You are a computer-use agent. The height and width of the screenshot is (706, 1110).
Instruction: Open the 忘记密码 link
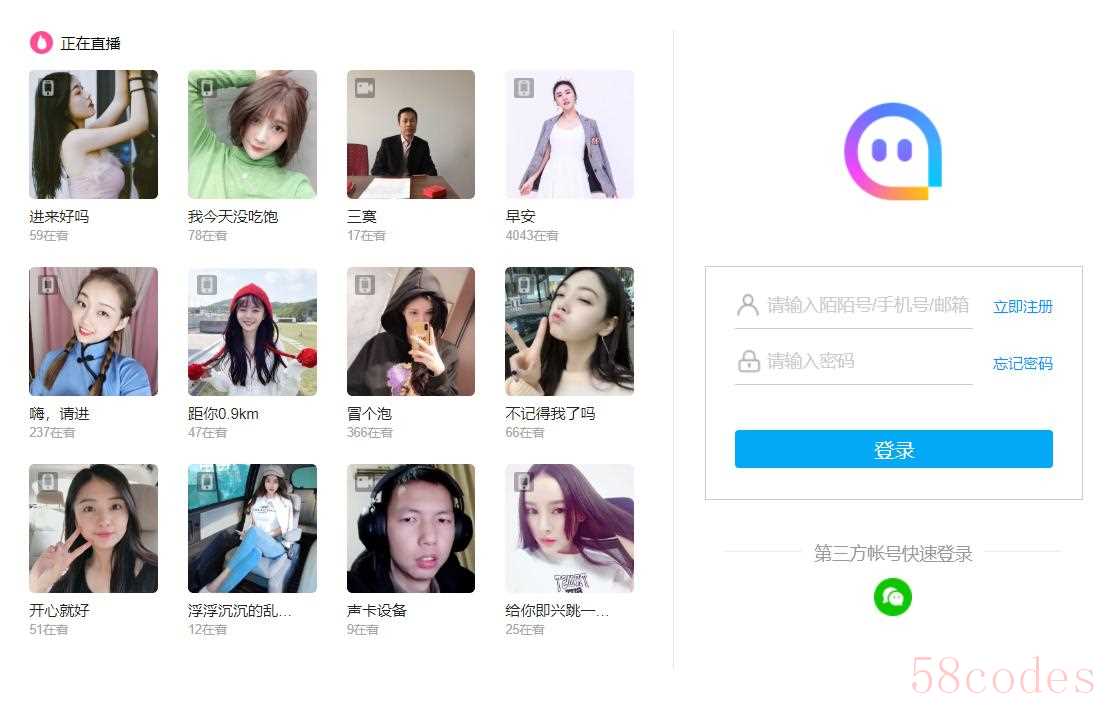click(1022, 363)
